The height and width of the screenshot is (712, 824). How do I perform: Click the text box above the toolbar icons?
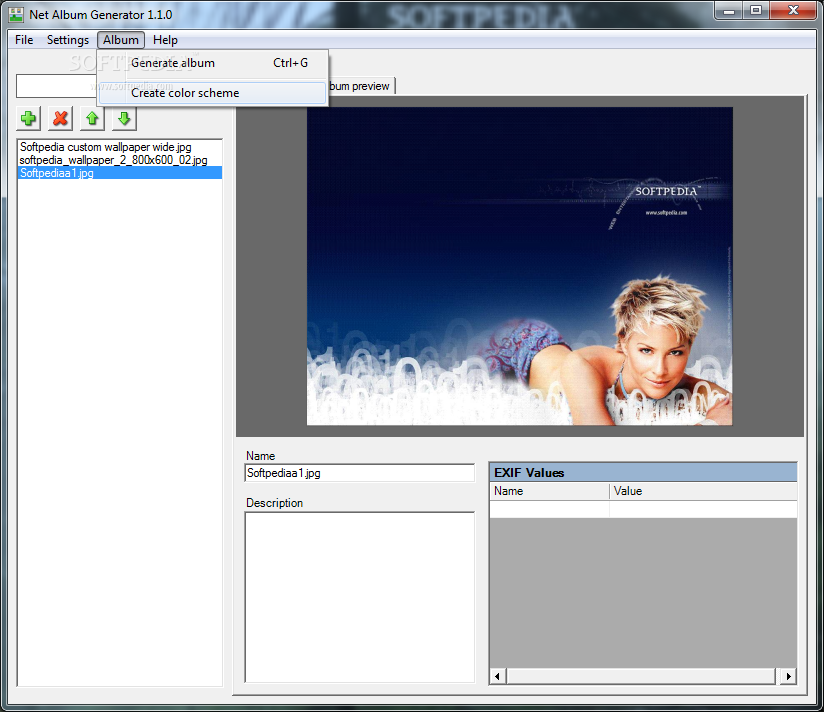pos(57,86)
